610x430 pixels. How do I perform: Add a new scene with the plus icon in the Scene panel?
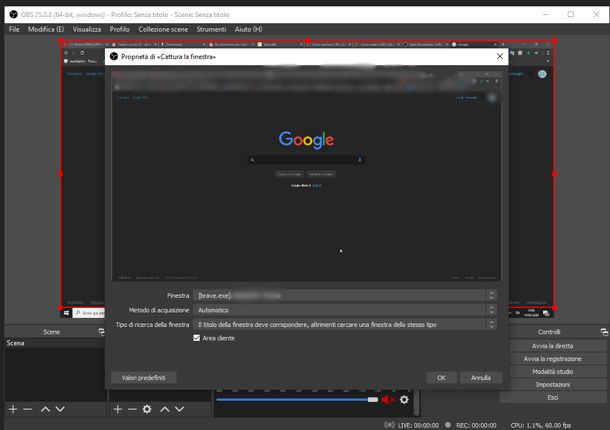click(x=13, y=409)
